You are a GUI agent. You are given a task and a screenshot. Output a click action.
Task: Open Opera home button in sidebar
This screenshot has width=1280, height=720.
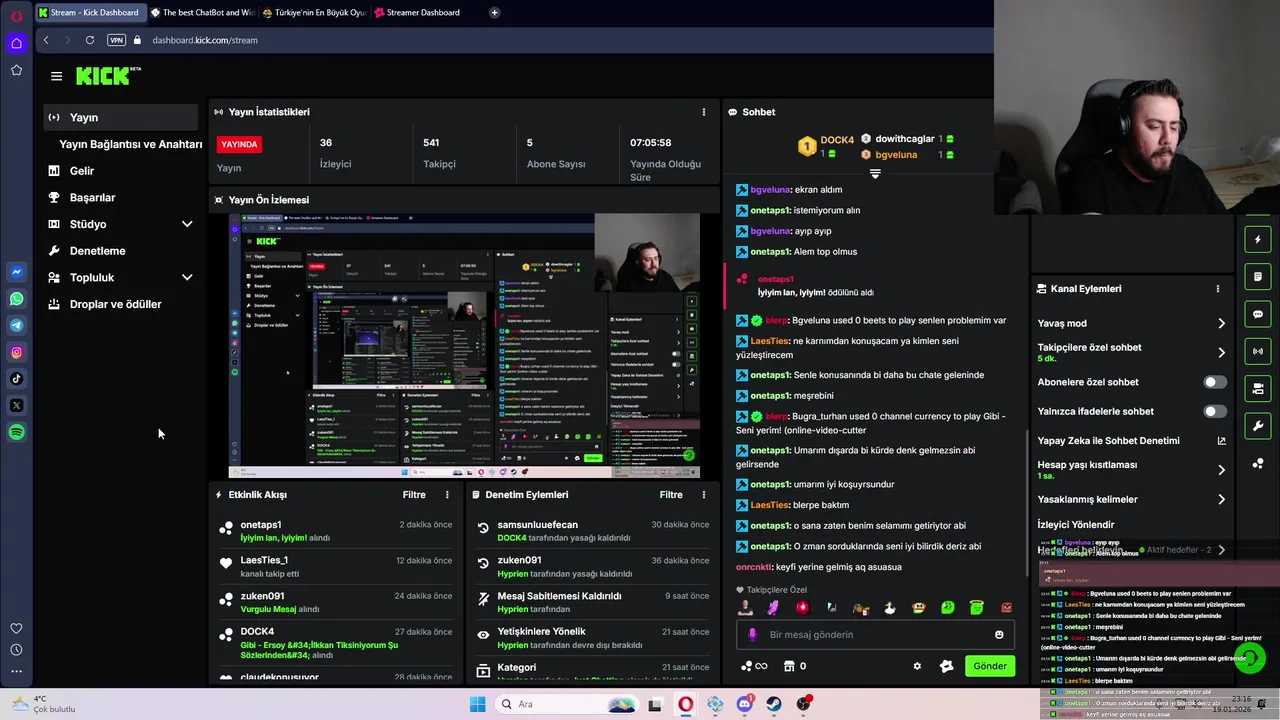click(16, 43)
